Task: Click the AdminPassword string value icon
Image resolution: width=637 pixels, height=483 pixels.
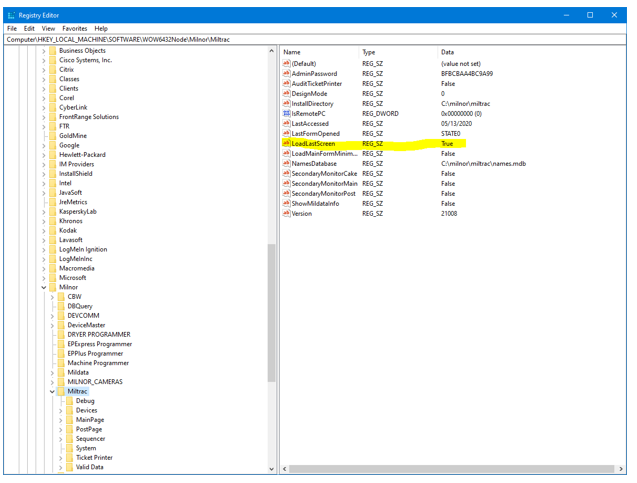Action: click(286, 74)
